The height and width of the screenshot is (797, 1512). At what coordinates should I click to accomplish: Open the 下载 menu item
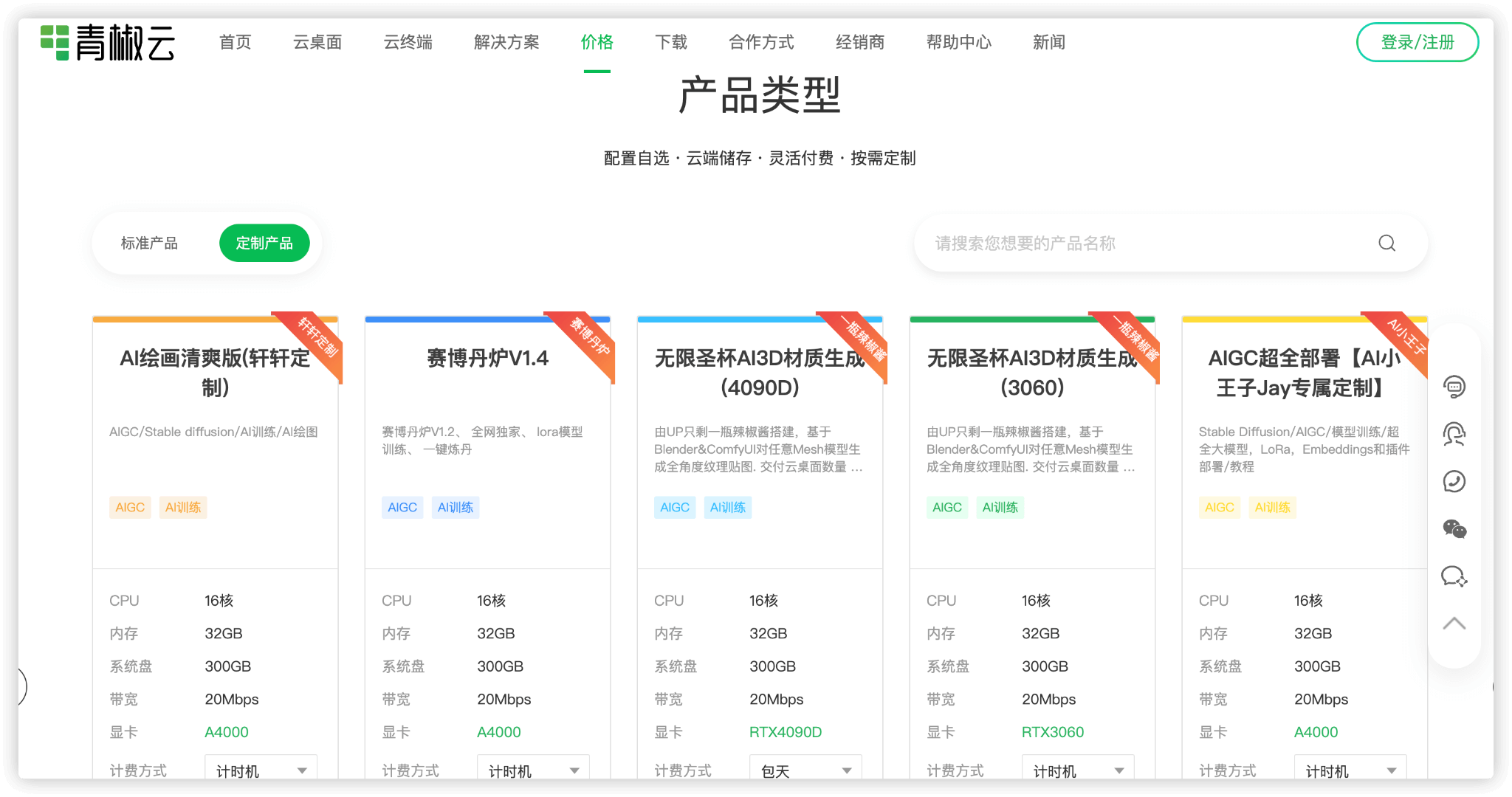pos(671,42)
